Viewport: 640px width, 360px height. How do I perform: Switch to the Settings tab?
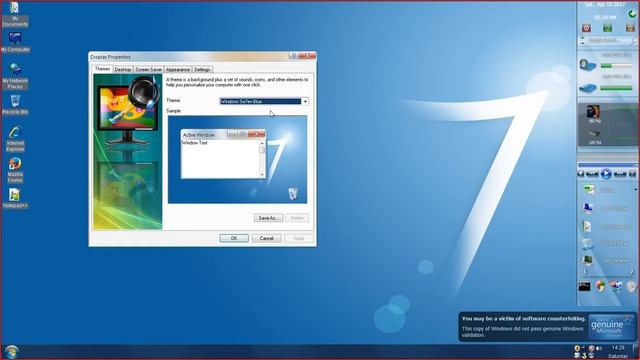click(x=202, y=70)
